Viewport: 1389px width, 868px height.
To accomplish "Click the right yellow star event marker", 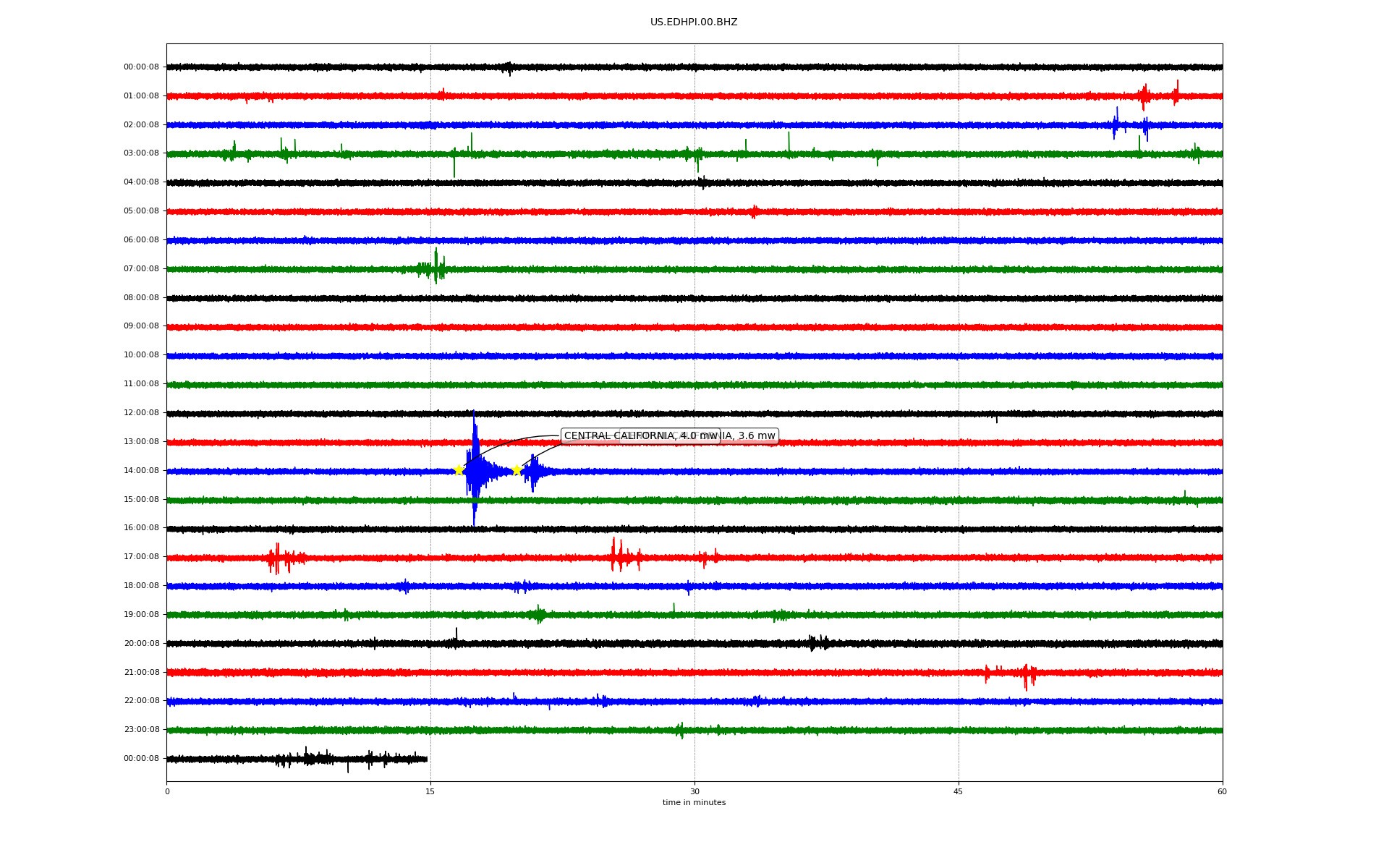I will (517, 470).
